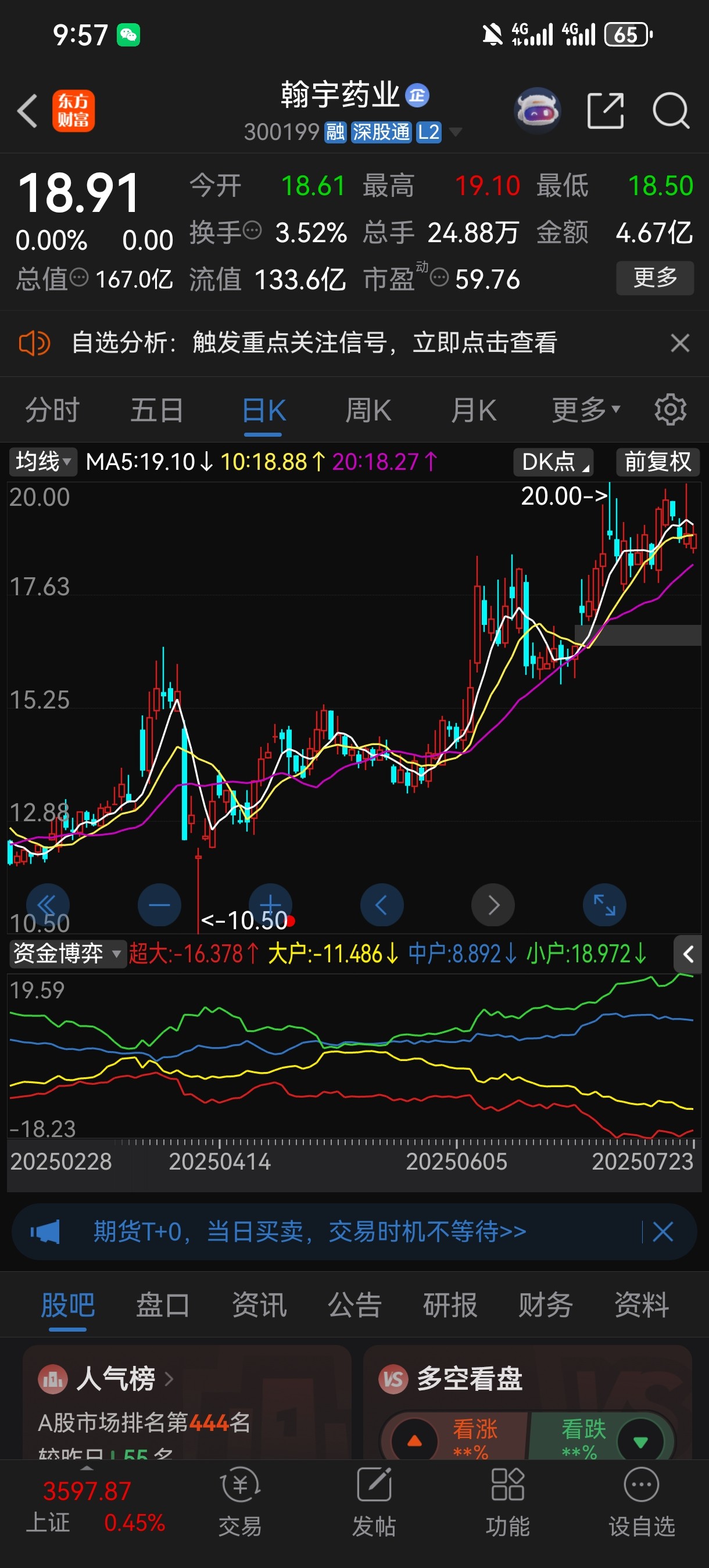Switch to the 五日 tab

(x=157, y=409)
